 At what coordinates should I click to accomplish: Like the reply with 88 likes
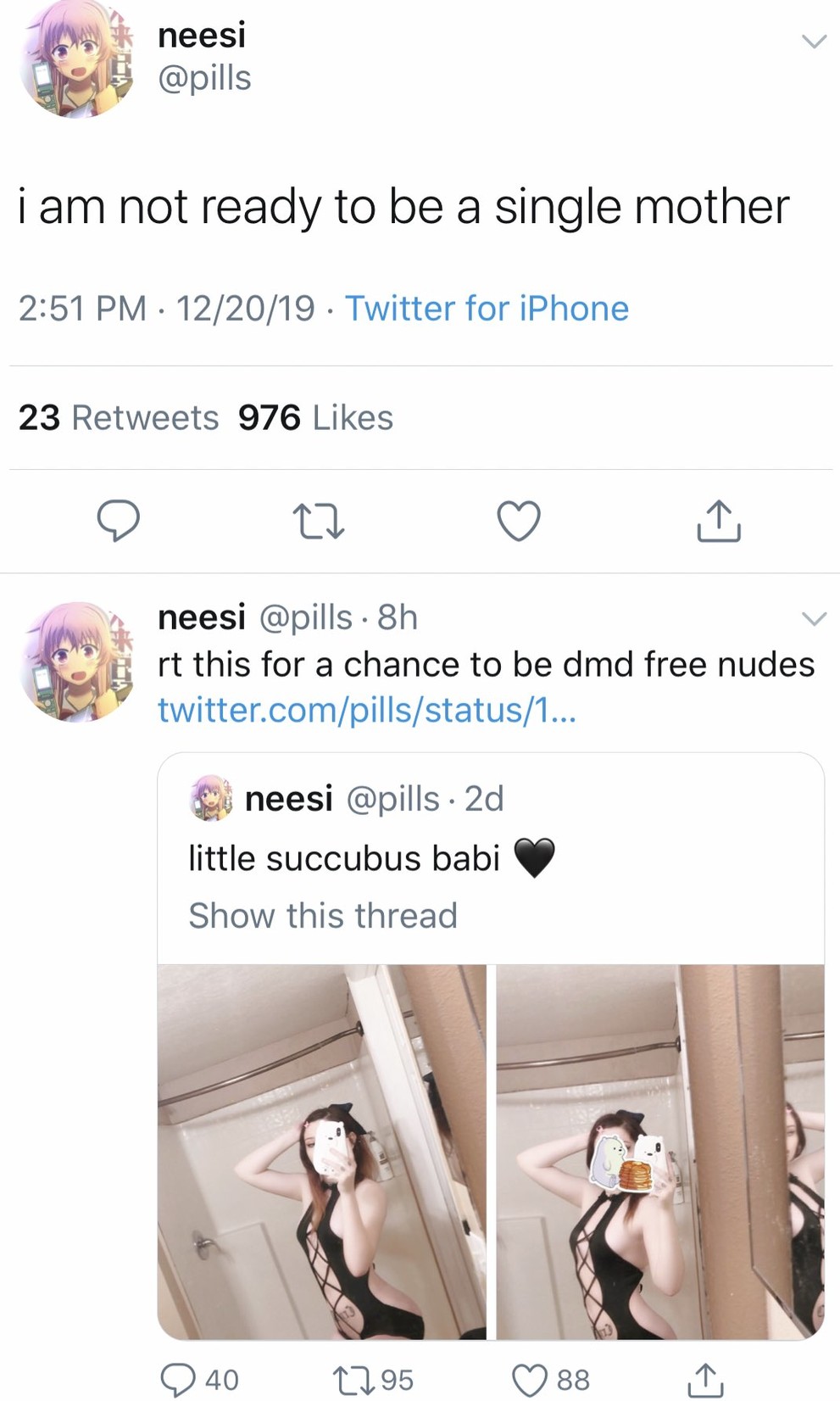(530, 1379)
